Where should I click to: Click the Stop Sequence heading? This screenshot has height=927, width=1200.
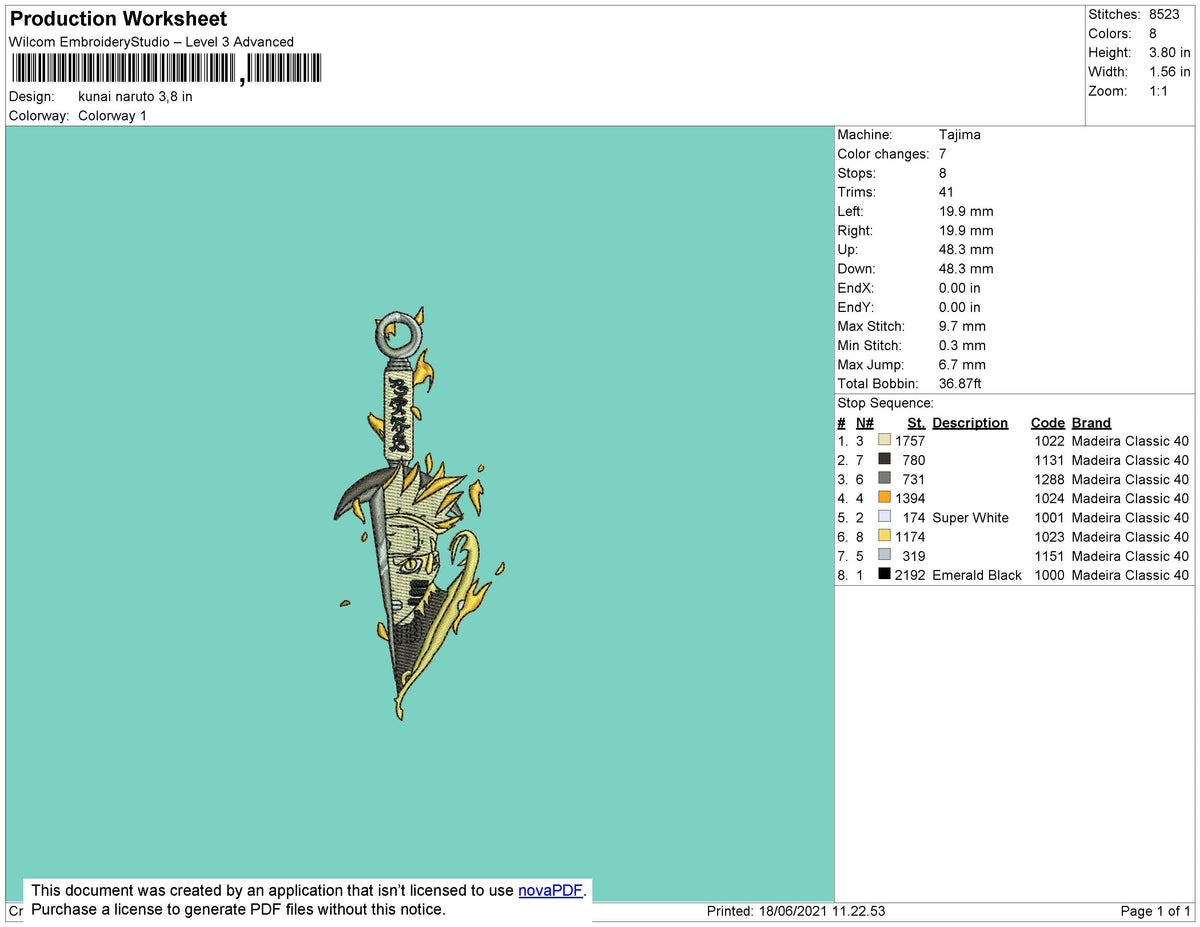point(885,403)
